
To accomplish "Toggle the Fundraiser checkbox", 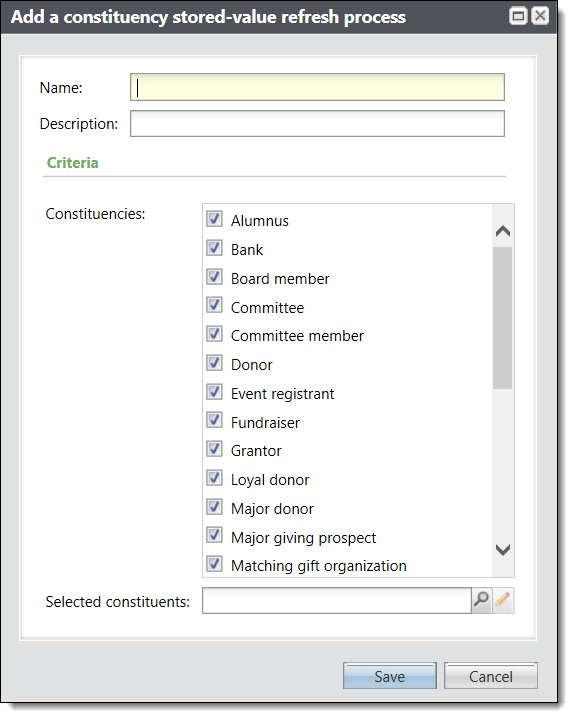I will (214, 420).
